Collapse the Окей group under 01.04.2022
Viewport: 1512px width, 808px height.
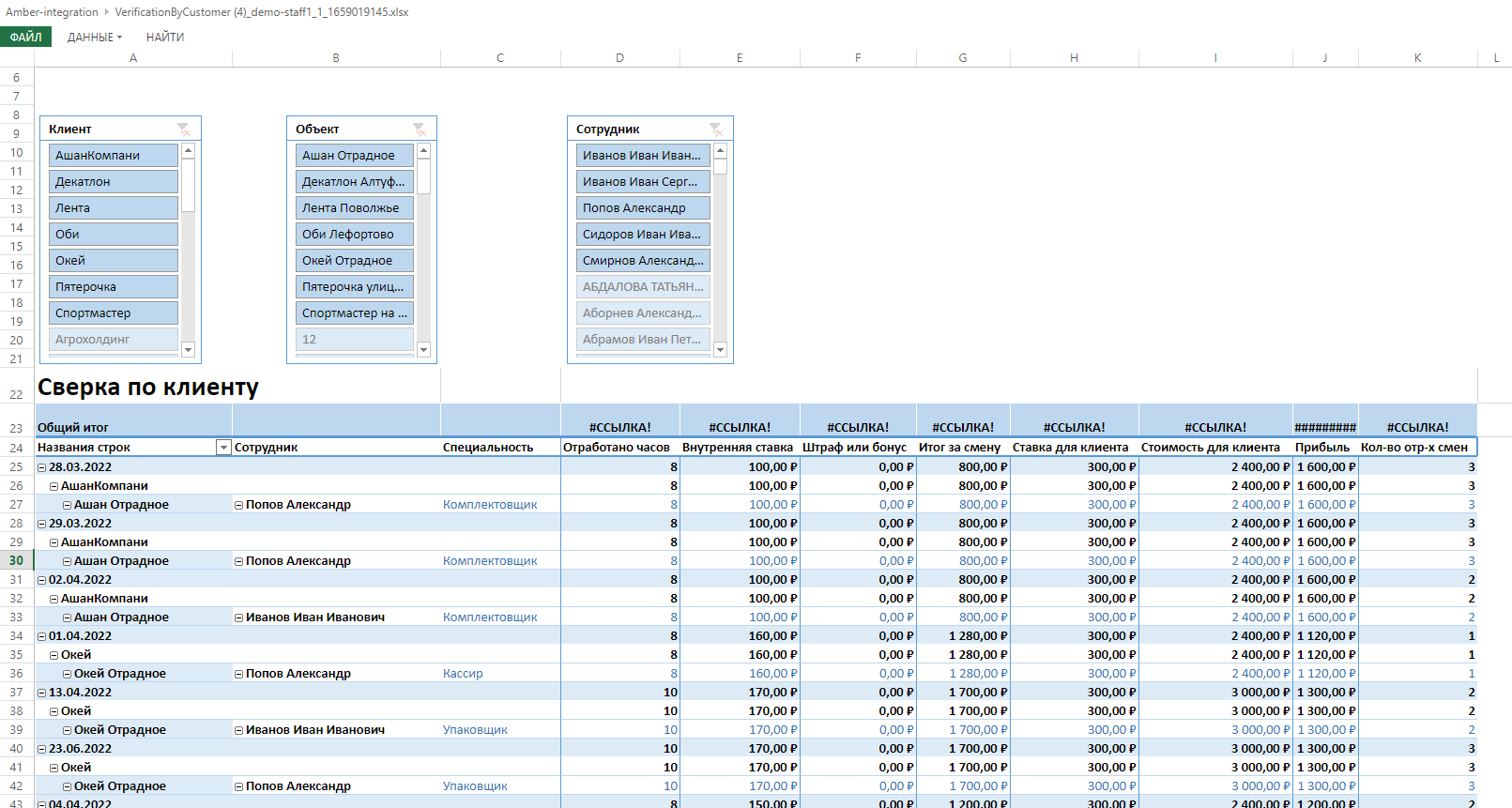pos(54,655)
